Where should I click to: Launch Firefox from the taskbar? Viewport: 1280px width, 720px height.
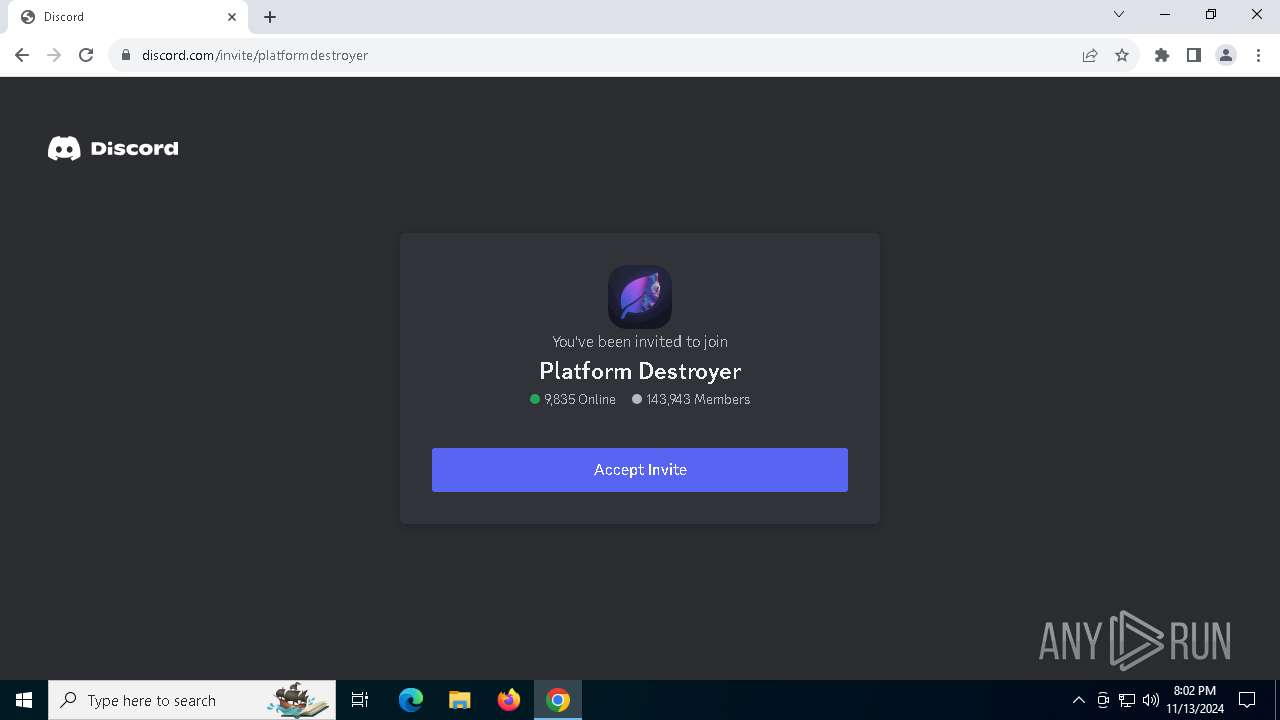pos(509,700)
